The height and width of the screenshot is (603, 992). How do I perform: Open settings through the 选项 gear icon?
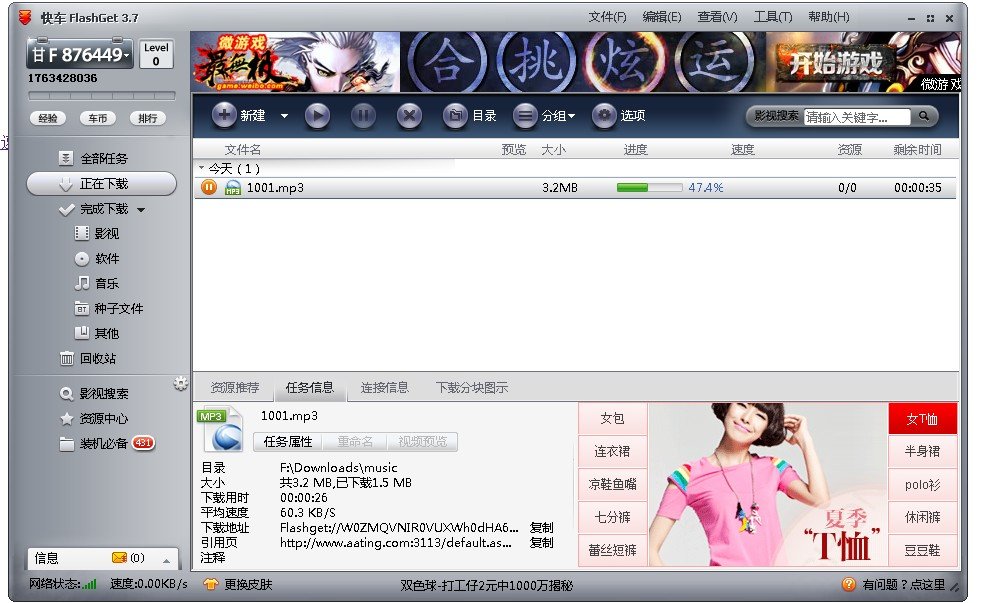point(604,116)
